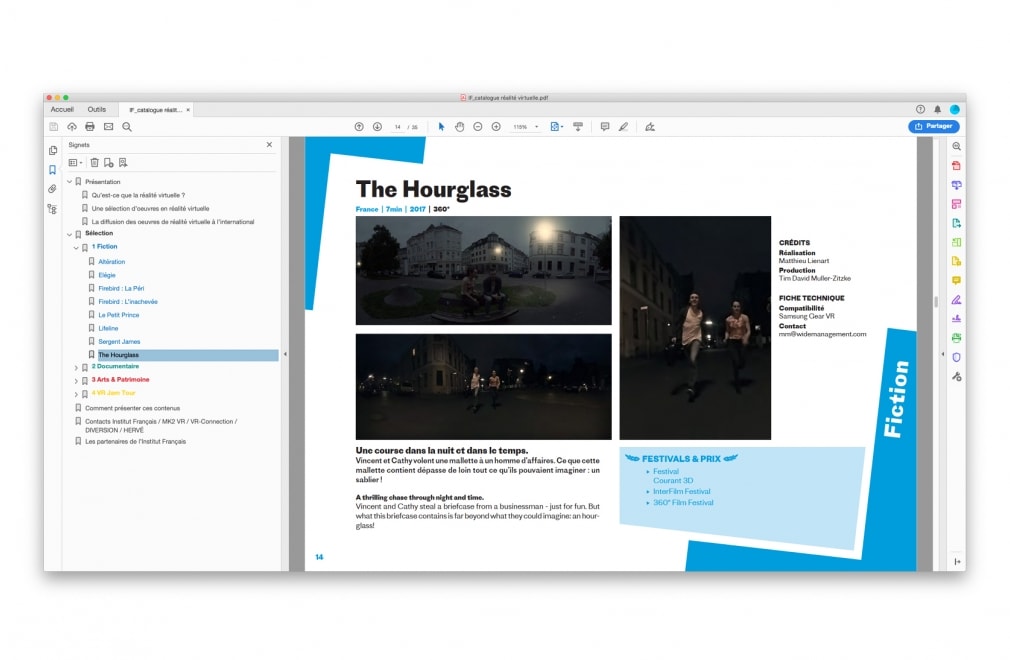Click the Print icon in toolbar
Screen dimensions: 1010x660
90,127
